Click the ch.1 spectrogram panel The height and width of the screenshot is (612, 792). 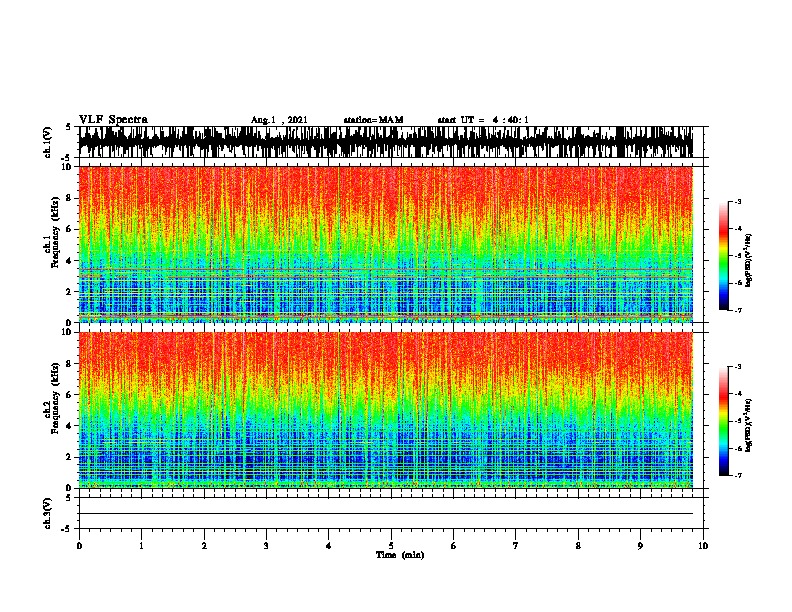[x=386, y=244]
